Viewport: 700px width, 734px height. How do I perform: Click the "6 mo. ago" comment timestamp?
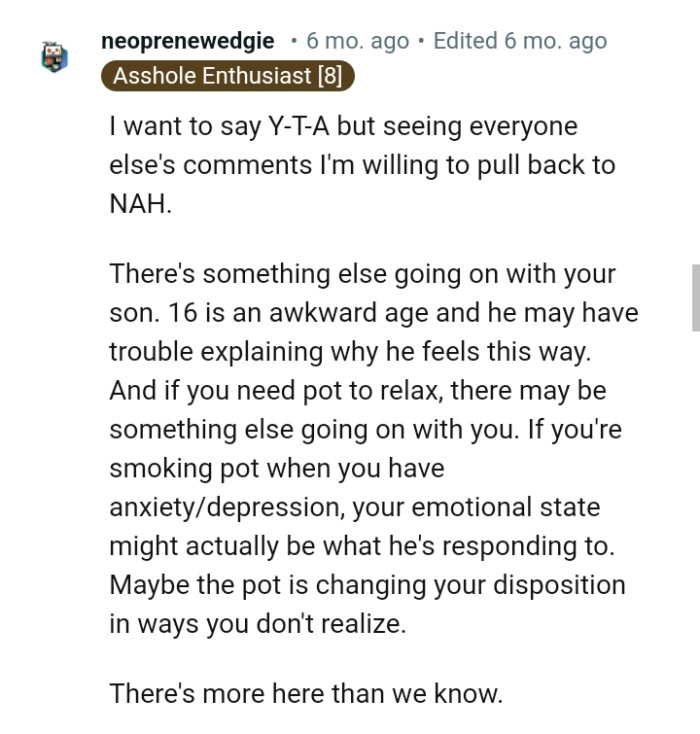click(357, 41)
